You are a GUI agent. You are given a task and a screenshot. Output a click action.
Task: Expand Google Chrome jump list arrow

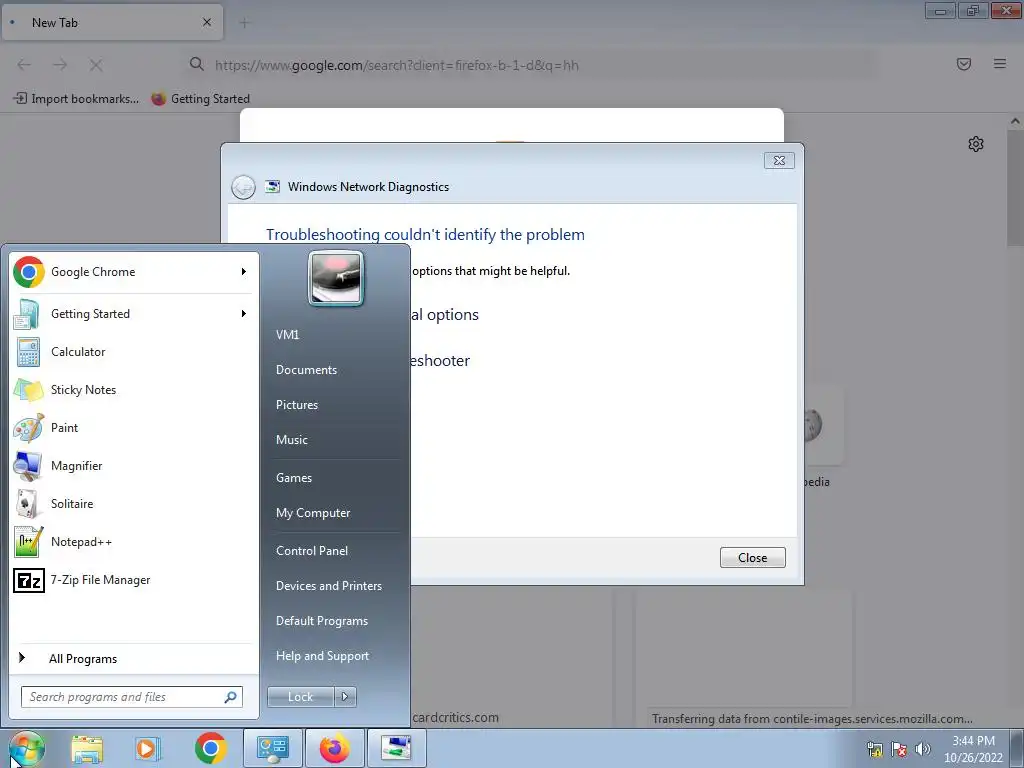tap(244, 272)
